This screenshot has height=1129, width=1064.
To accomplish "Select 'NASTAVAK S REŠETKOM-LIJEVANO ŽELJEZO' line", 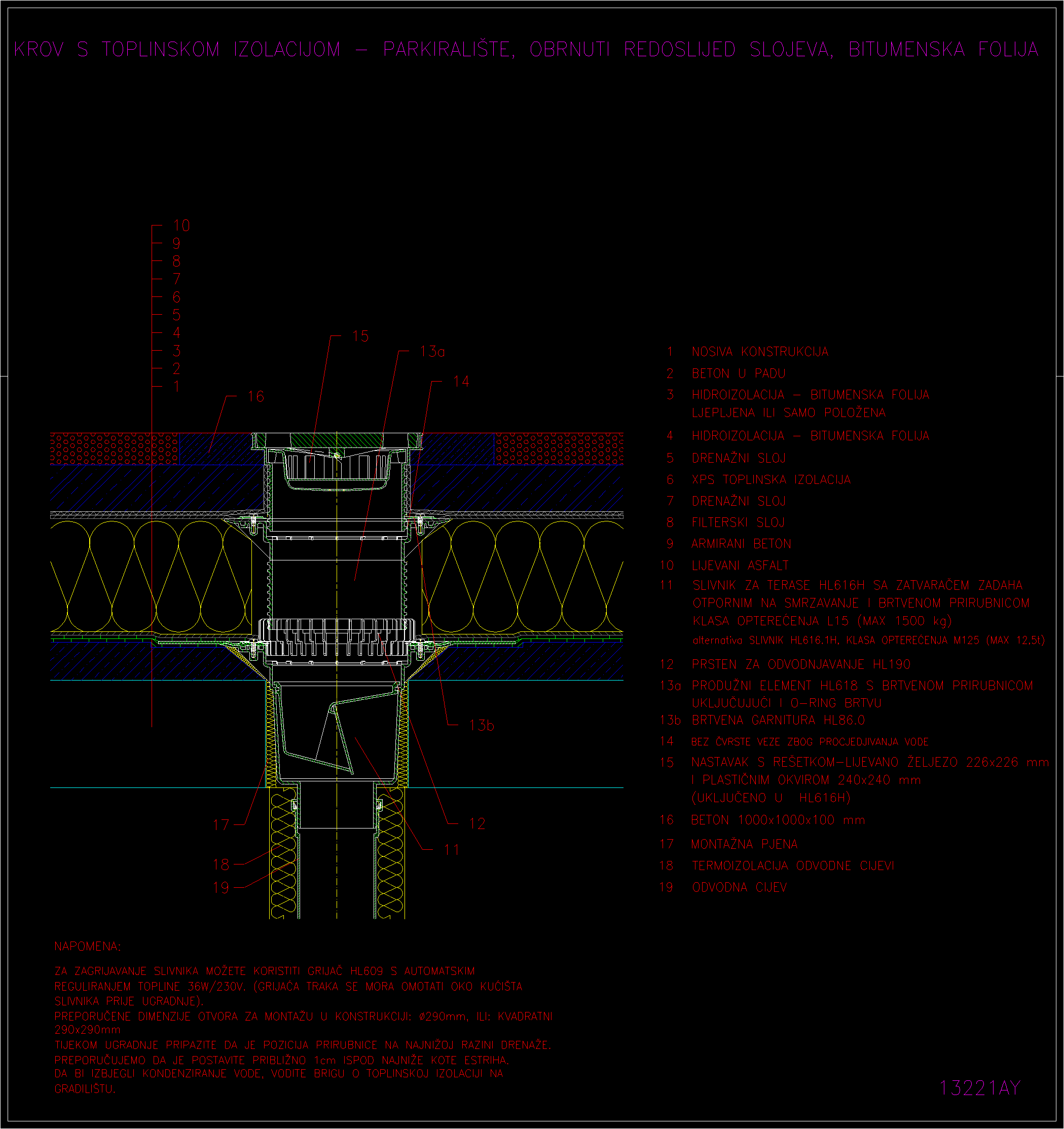I will (x=870, y=763).
